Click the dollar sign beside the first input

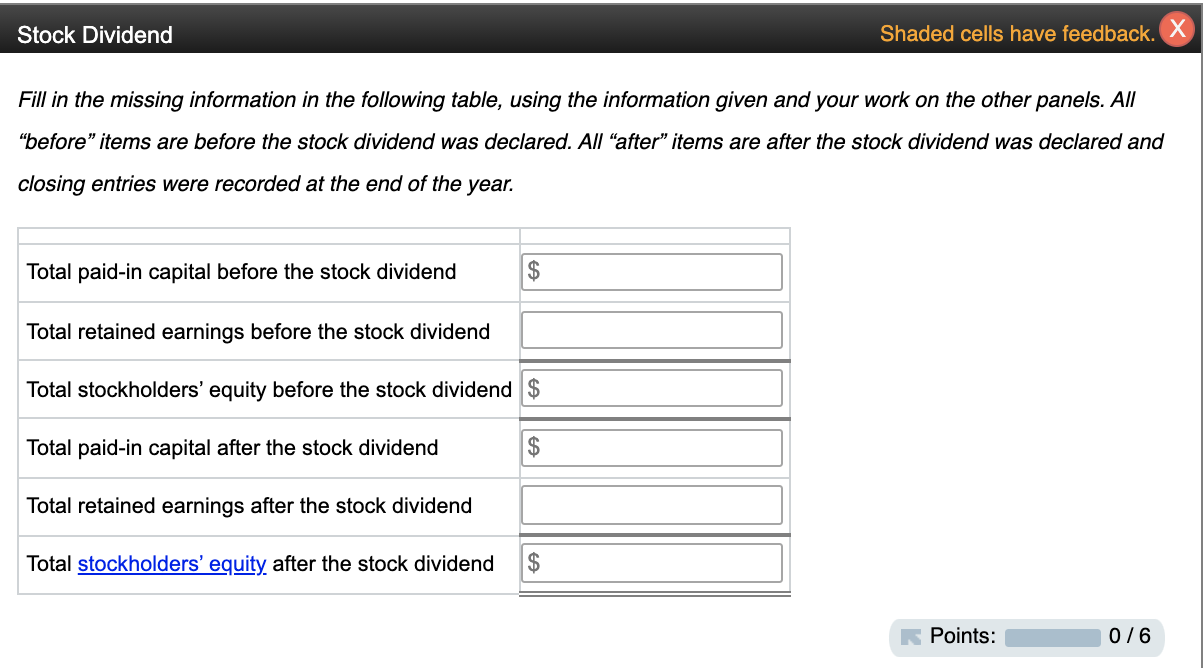(x=531, y=271)
